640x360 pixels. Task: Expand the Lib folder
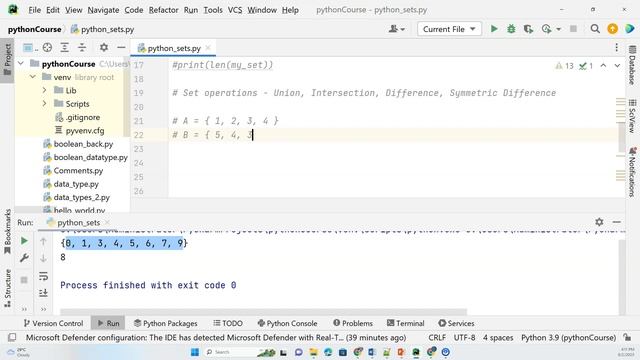click(44, 90)
